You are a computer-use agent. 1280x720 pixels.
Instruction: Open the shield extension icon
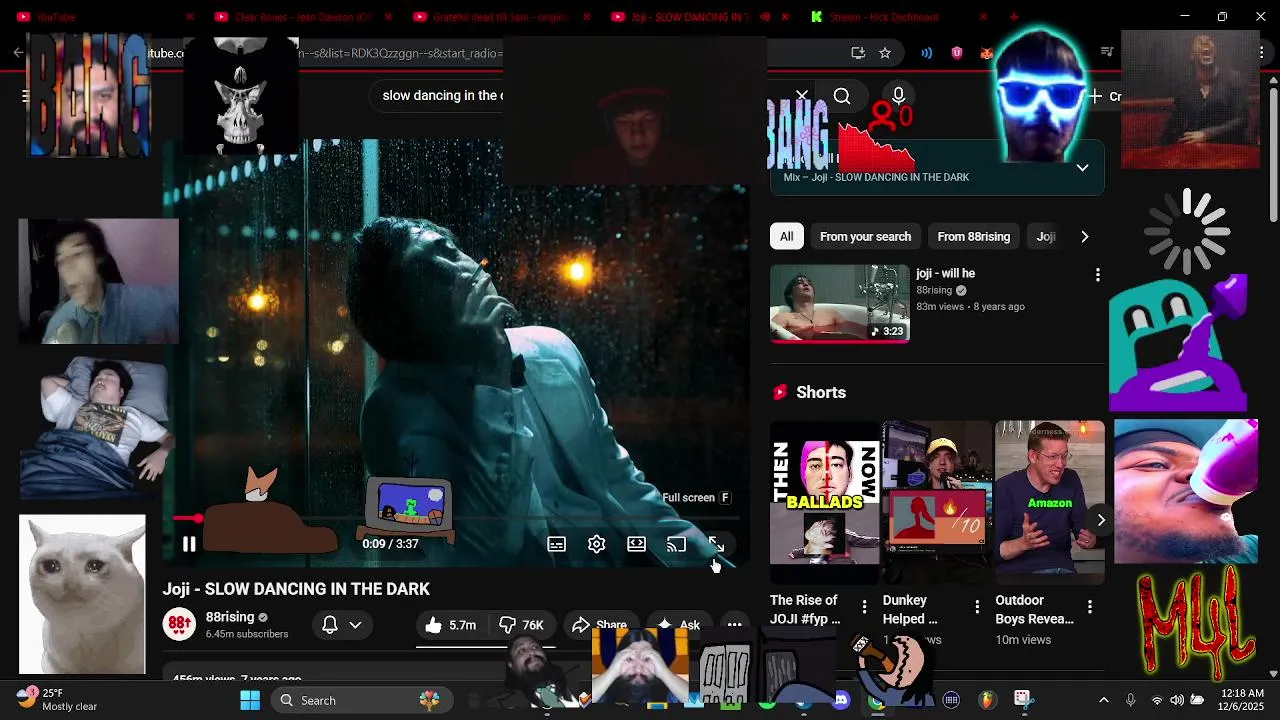[x=957, y=53]
